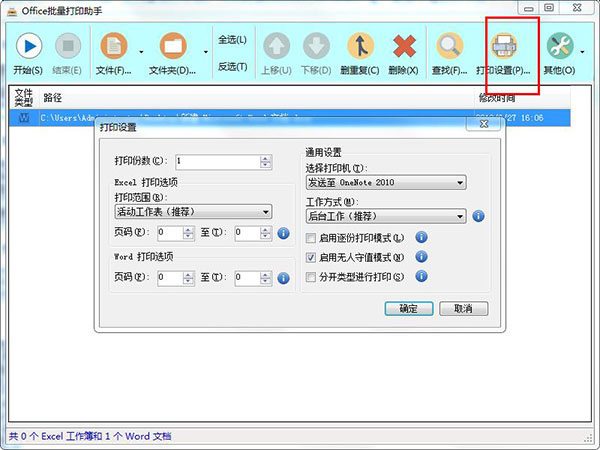Open the 打印范围 dropdown
Viewport: 600px width, 450px height.
tap(193, 212)
